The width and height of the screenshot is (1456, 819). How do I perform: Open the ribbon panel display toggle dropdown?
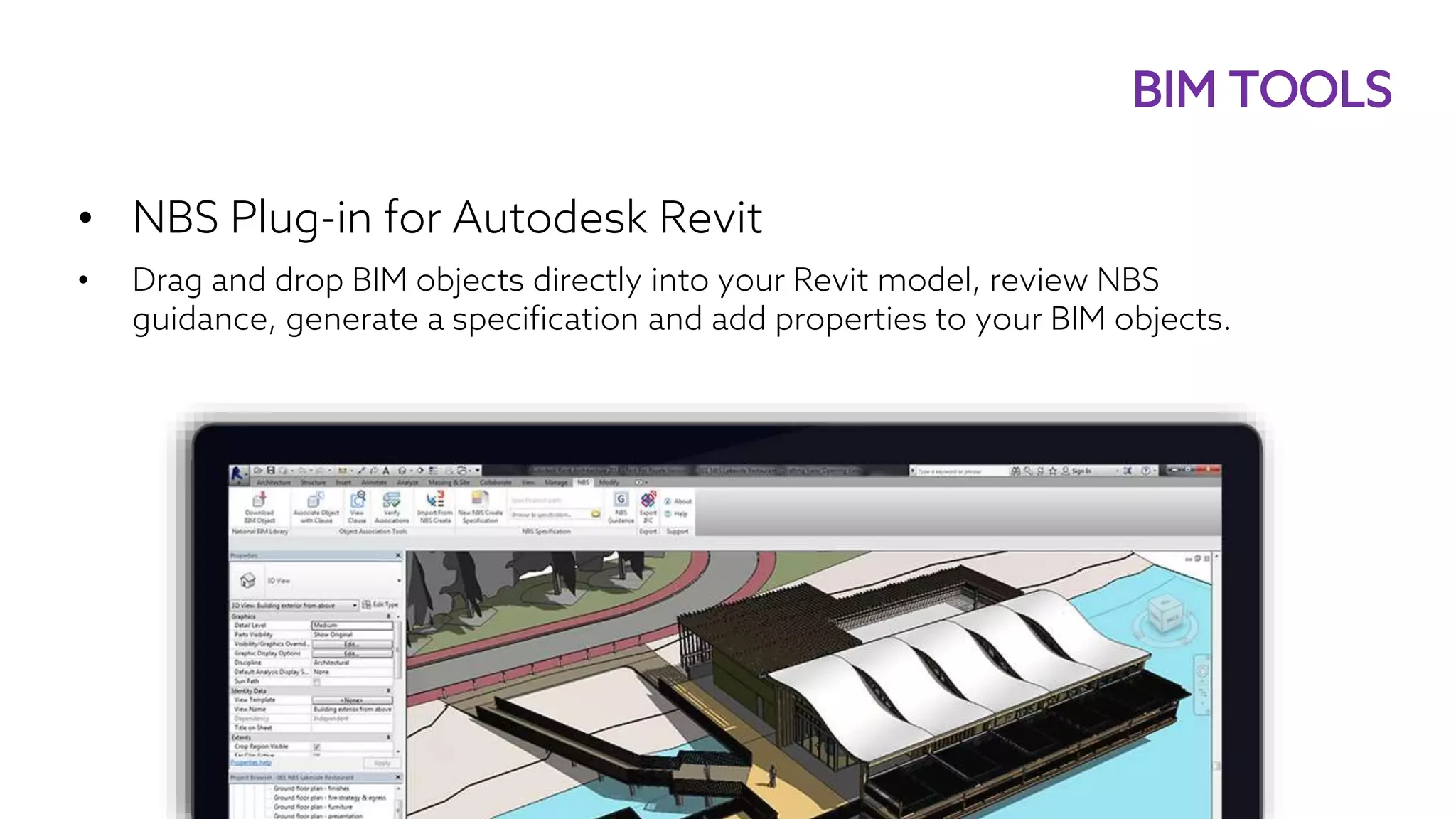point(641,483)
